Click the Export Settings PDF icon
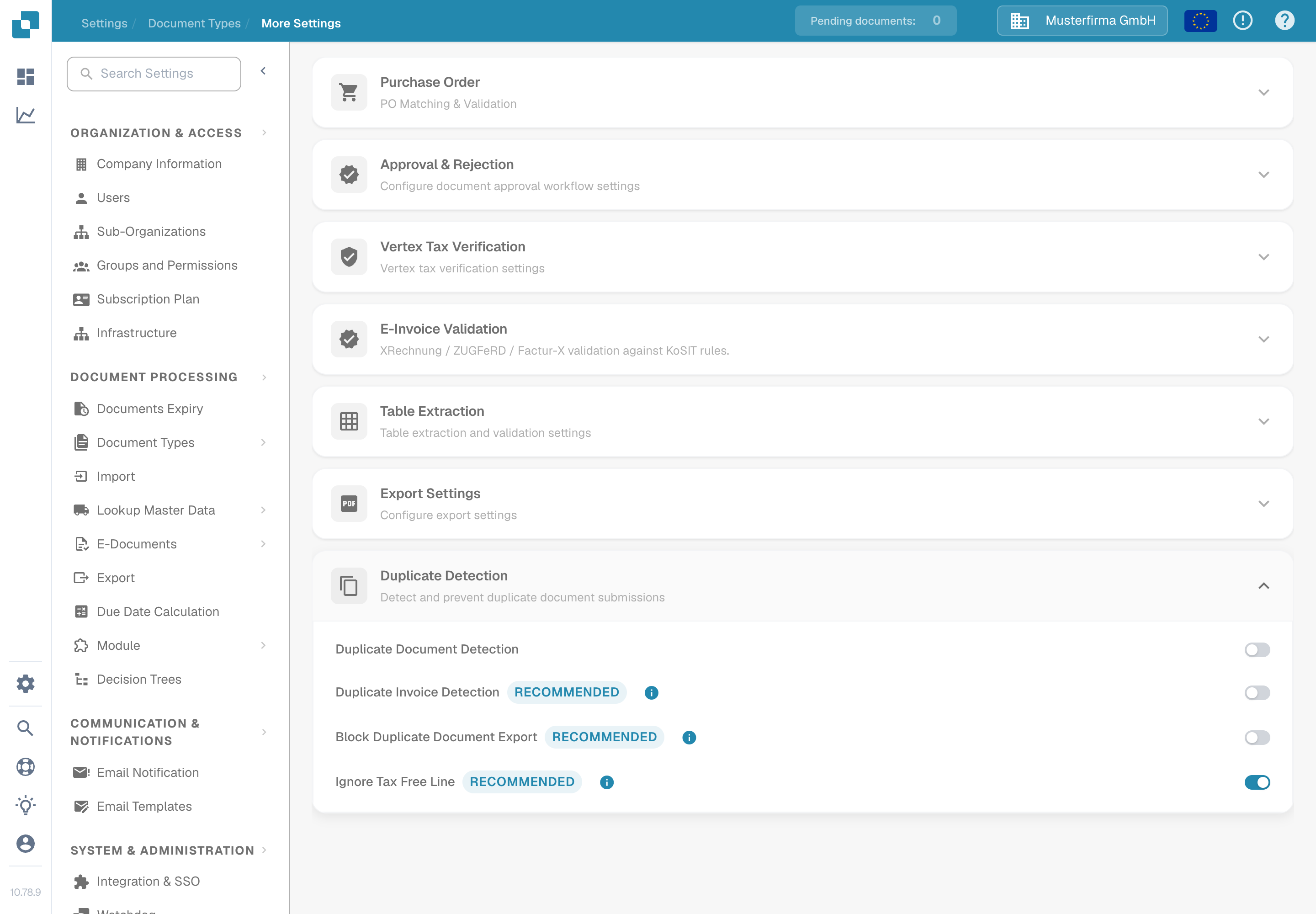 [x=349, y=504]
